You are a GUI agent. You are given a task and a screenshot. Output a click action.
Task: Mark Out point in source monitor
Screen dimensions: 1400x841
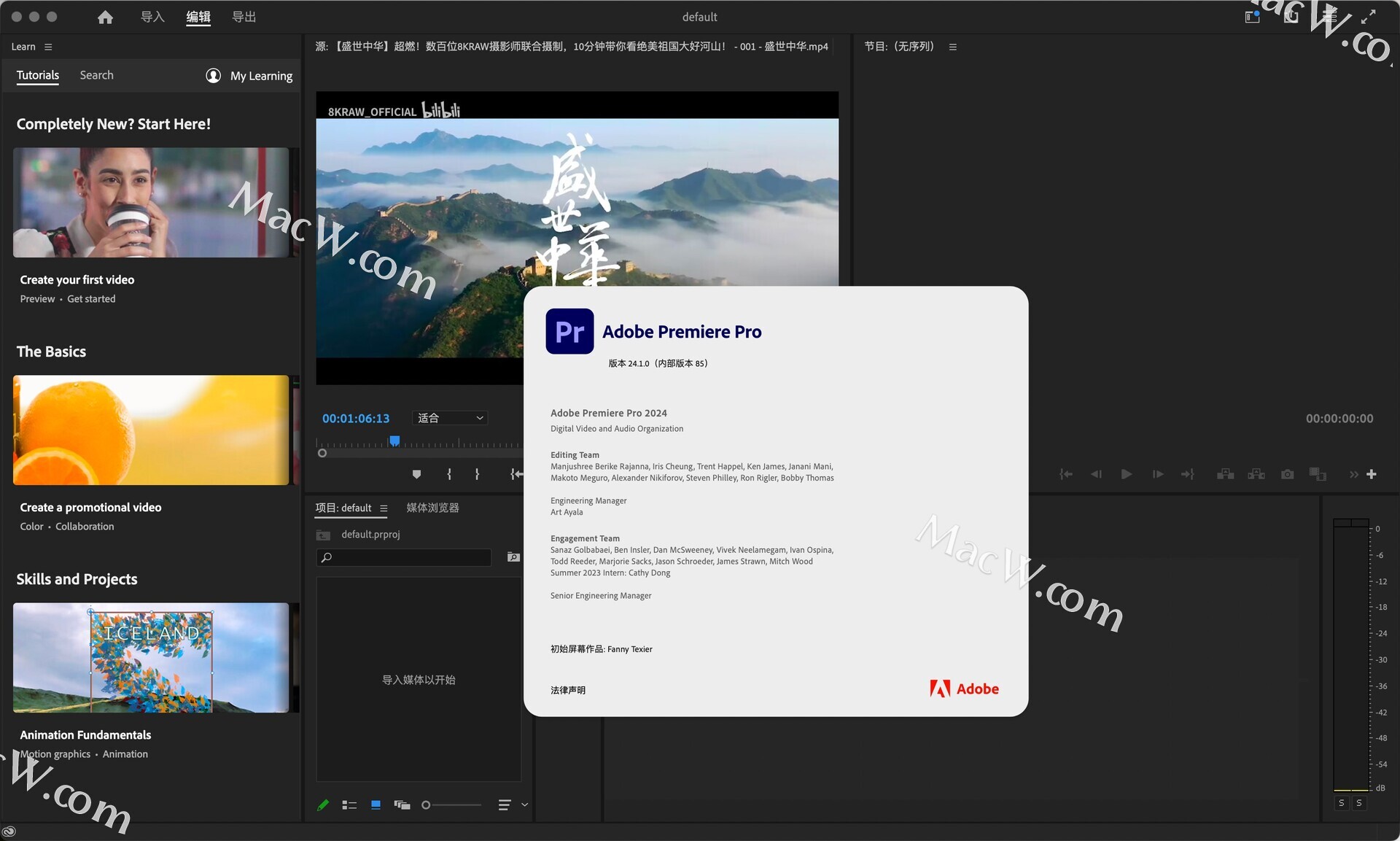pyautogui.click(x=477, y=474)
